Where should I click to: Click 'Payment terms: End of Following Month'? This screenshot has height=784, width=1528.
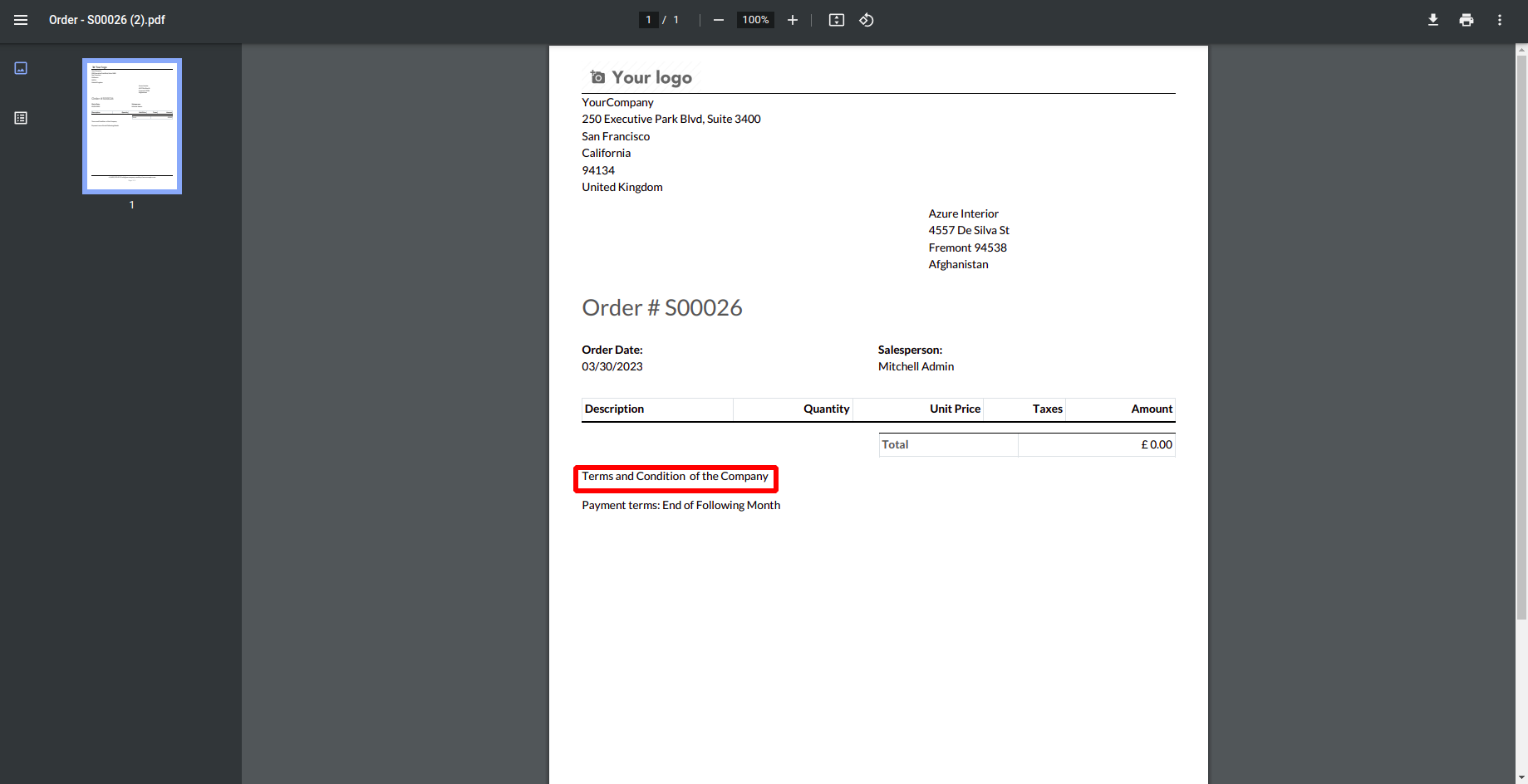(680, 505)
